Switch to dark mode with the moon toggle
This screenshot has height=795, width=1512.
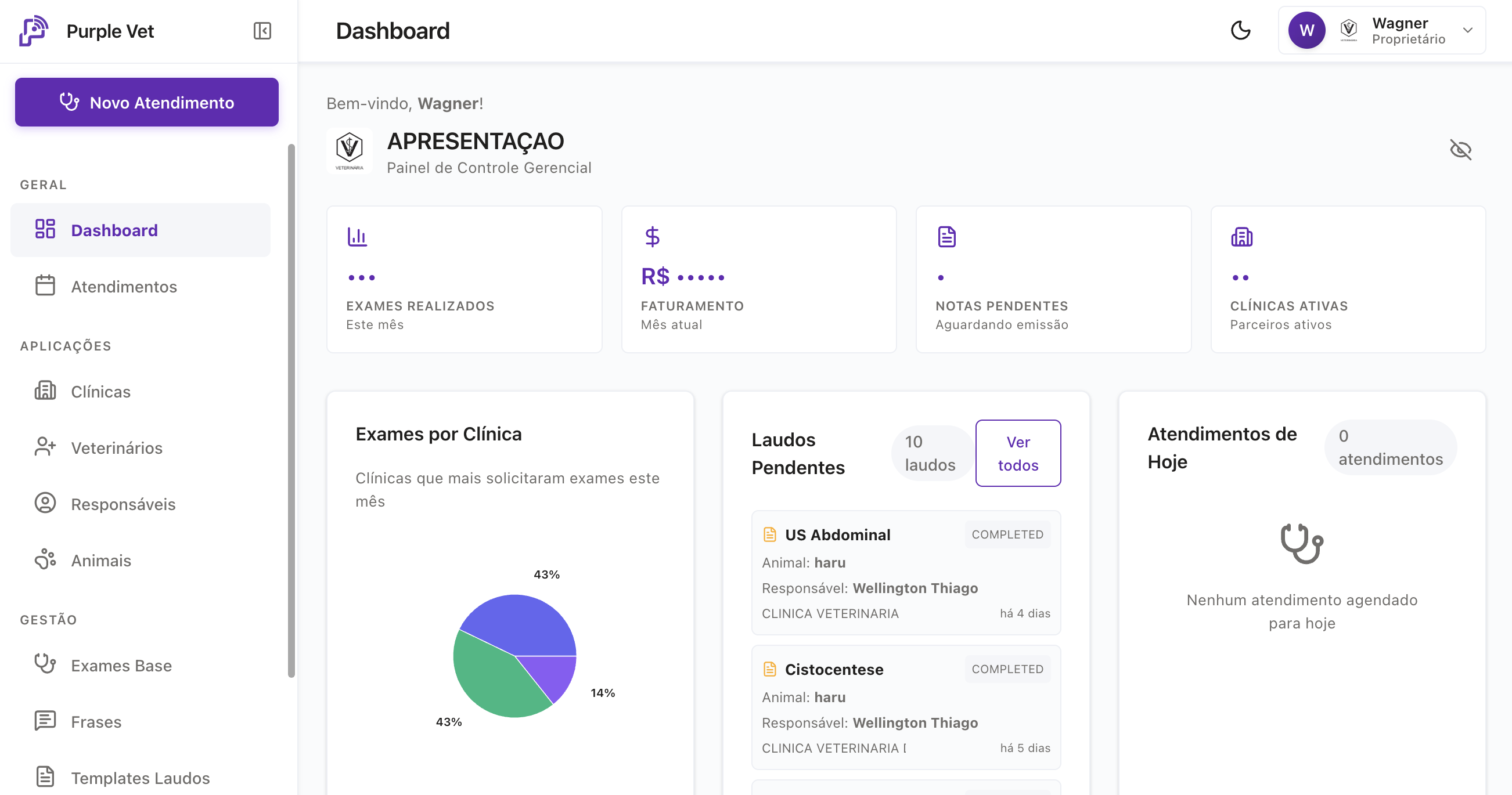pos(1241,31)
